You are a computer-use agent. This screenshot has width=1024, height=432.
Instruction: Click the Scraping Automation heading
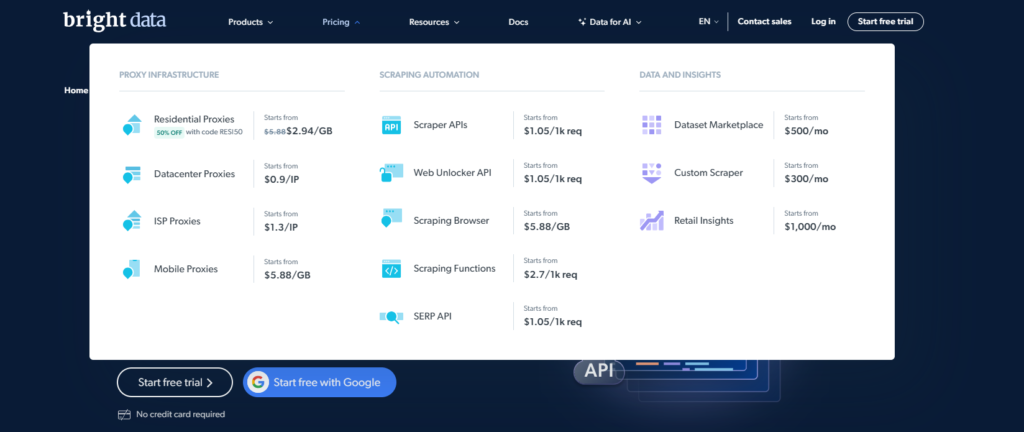coord(429,75)
